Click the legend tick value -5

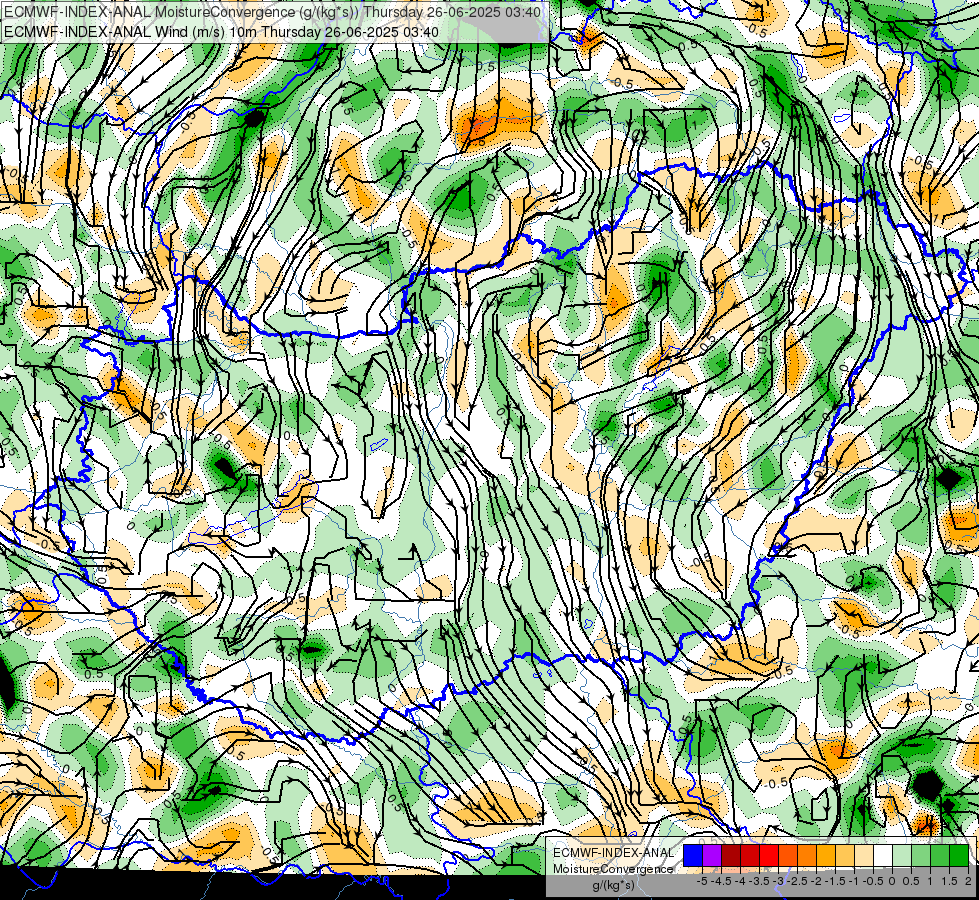(702, 881)
